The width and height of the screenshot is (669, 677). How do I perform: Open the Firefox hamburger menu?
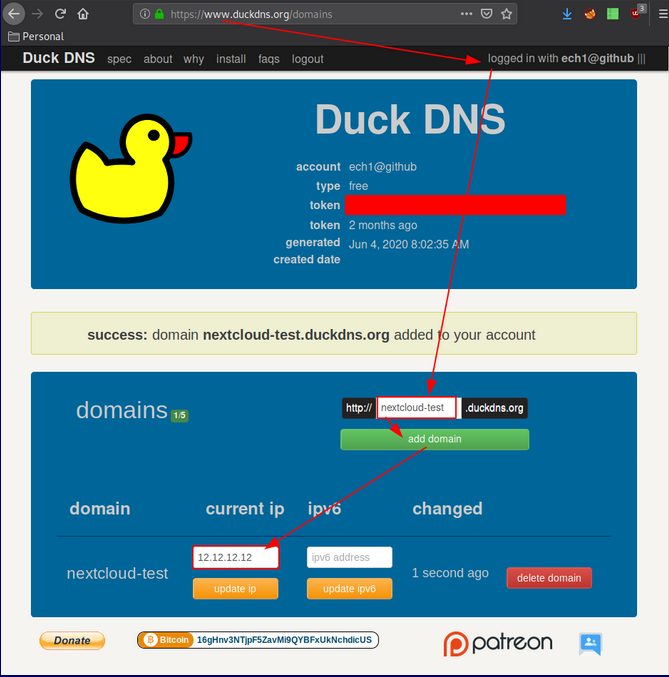[663, 14]
